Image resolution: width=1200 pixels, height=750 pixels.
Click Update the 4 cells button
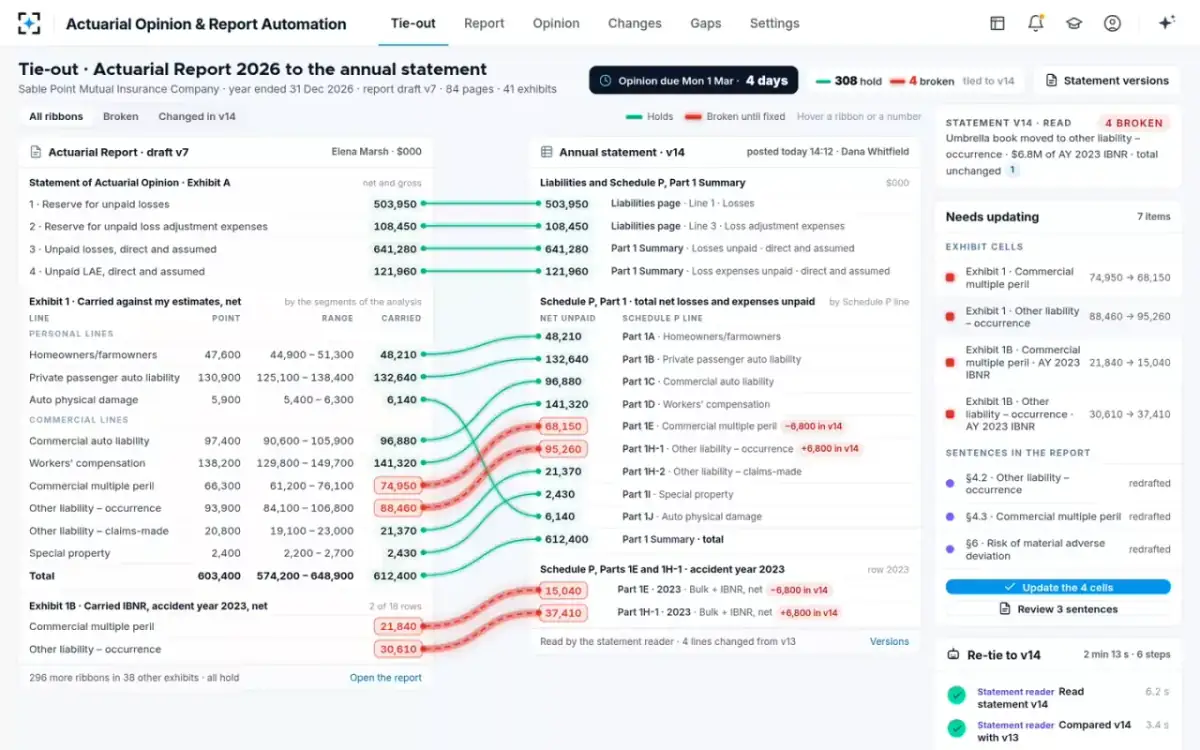1058,587
